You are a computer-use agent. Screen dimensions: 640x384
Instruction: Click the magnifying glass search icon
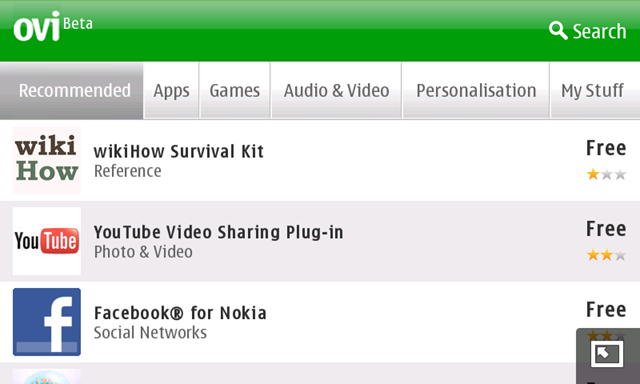coord(558,31)
